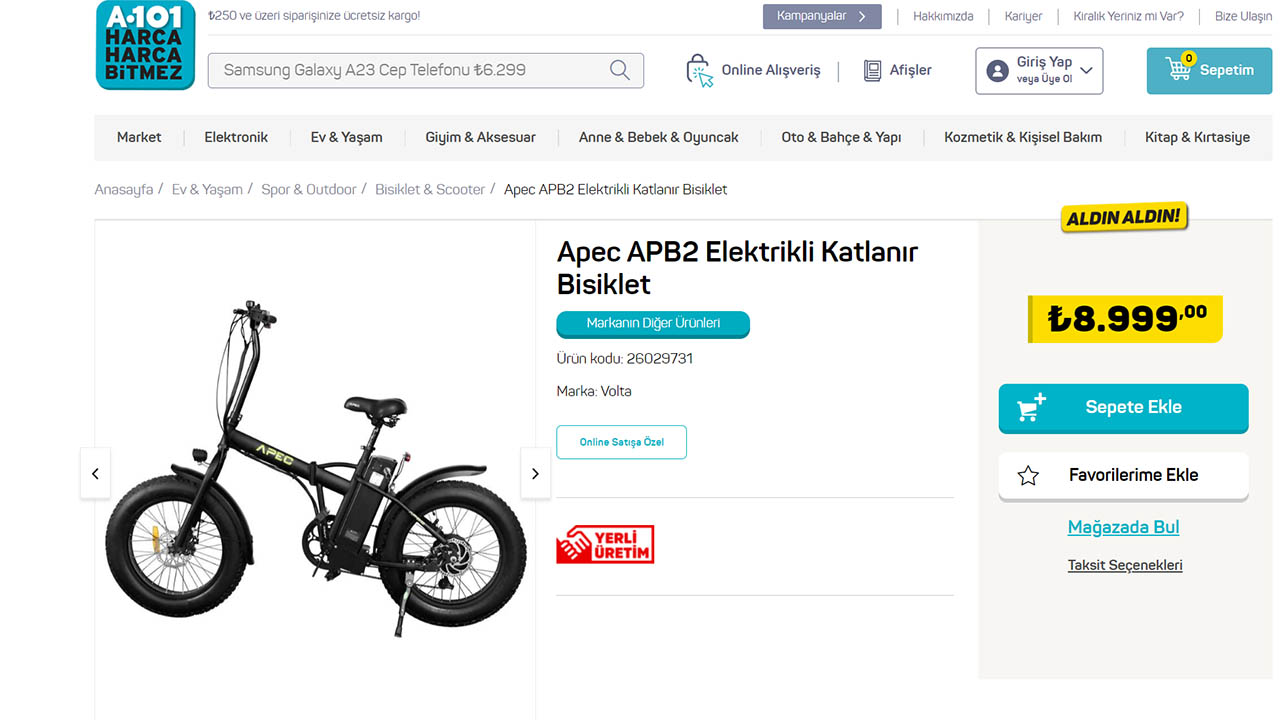The image size is (1280, 720).
Task: Click the user profile avatar icon
Action: 997,71
